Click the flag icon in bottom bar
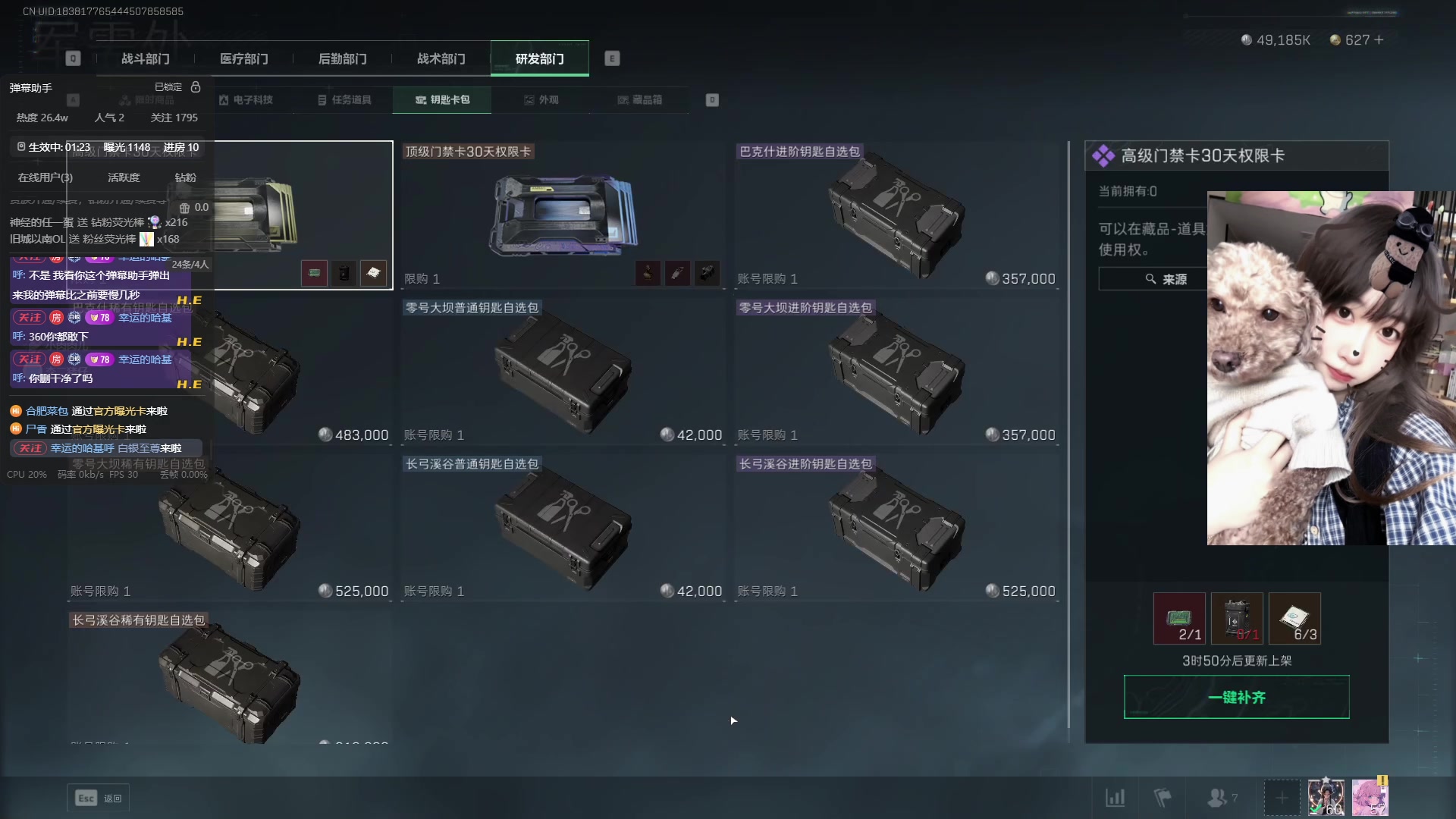Viewport: 1456px width, 819px height. pos(1163,798)
